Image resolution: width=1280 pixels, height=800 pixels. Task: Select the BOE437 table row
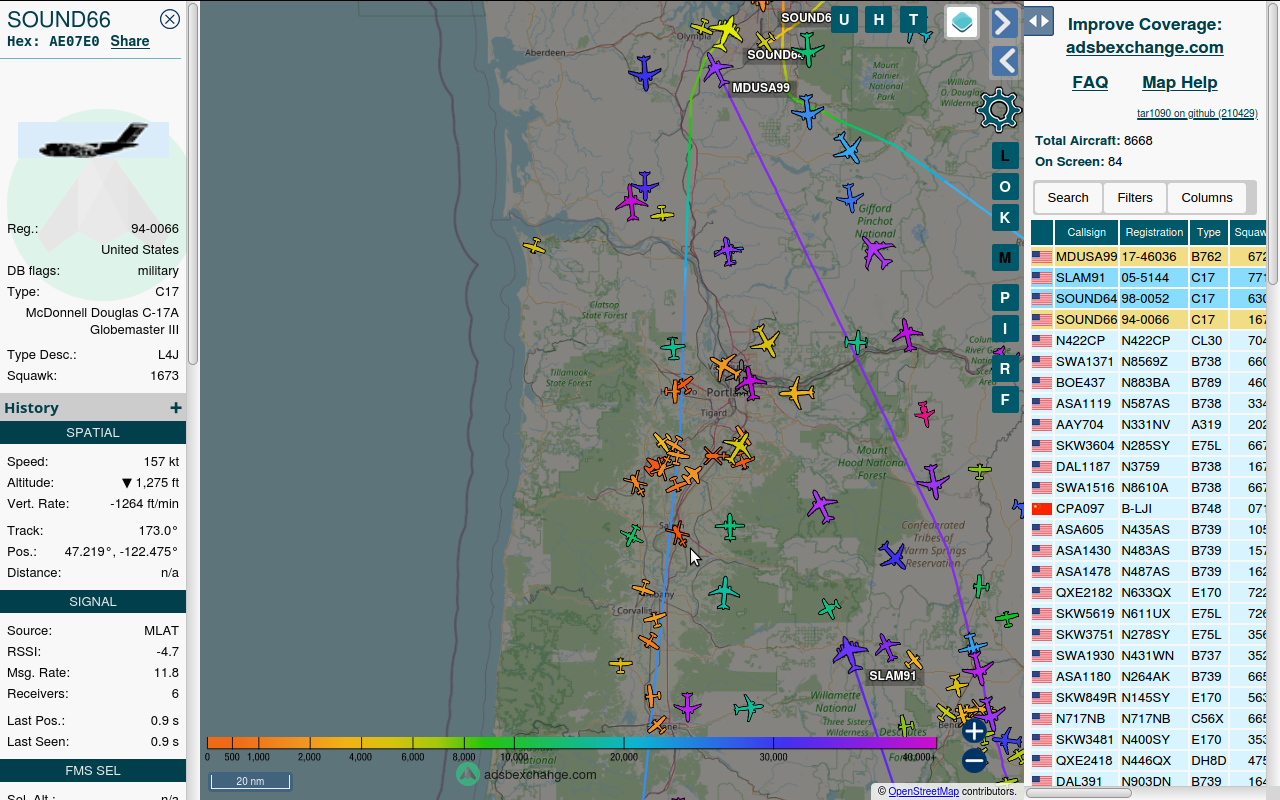click(x=1148, y=382)
